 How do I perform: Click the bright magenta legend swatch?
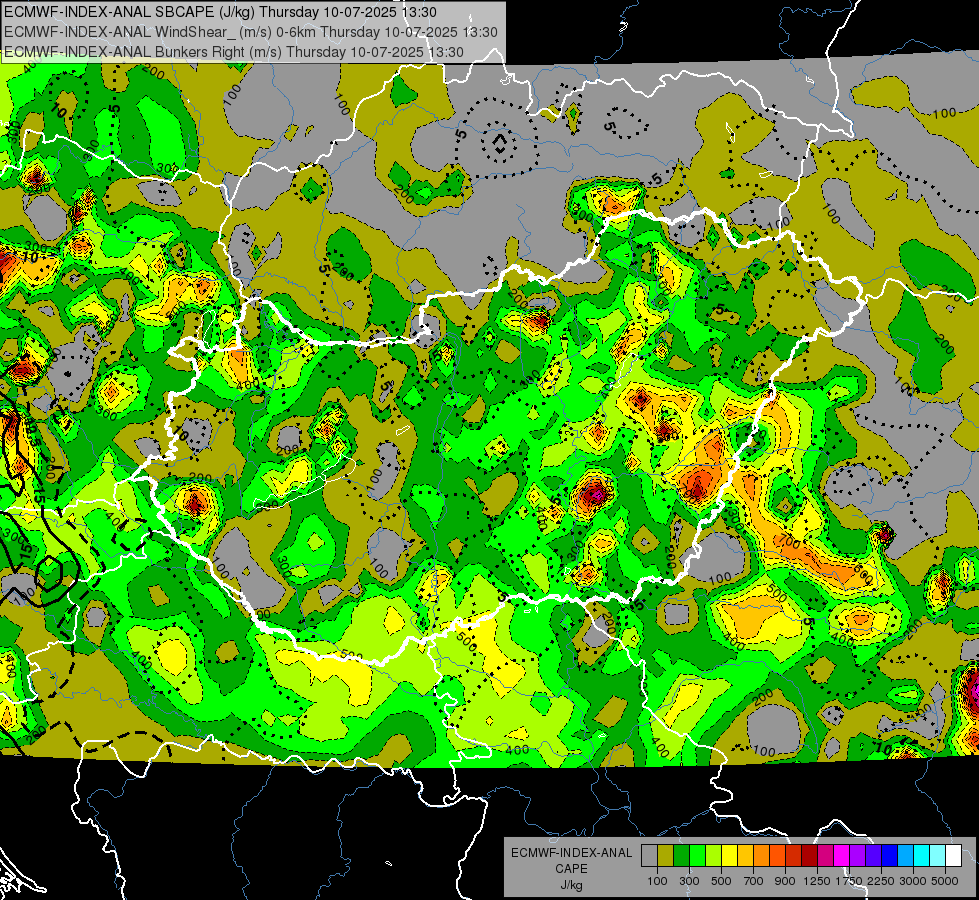(842, 855)
